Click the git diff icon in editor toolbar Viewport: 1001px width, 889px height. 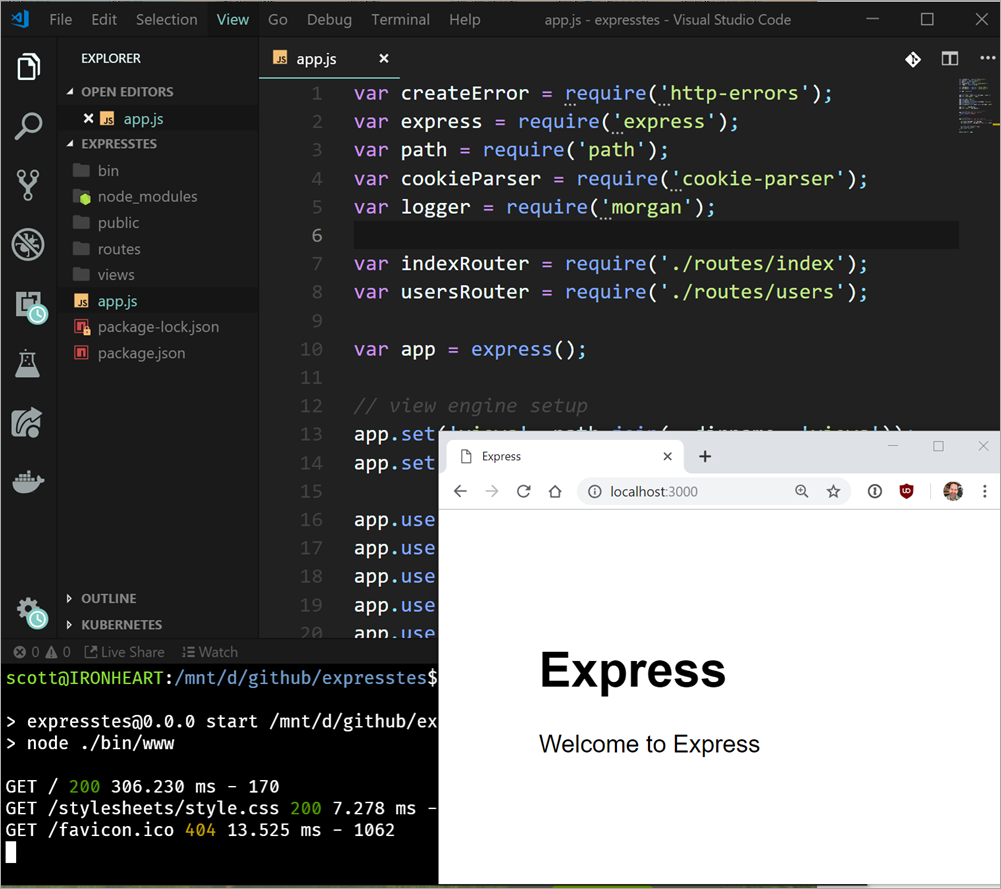[913, 59]
